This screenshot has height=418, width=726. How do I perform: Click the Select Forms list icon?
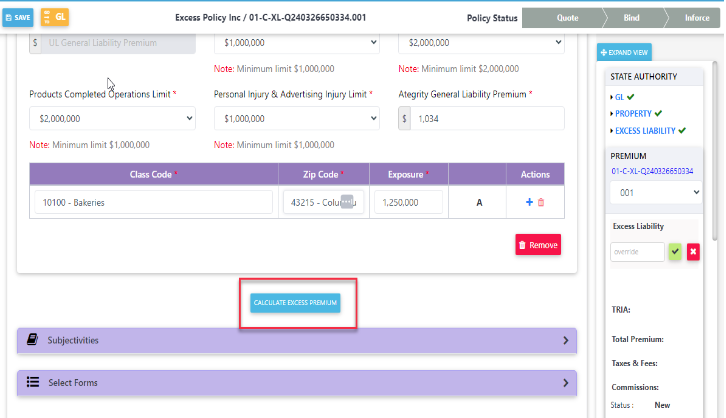(32, 382)
